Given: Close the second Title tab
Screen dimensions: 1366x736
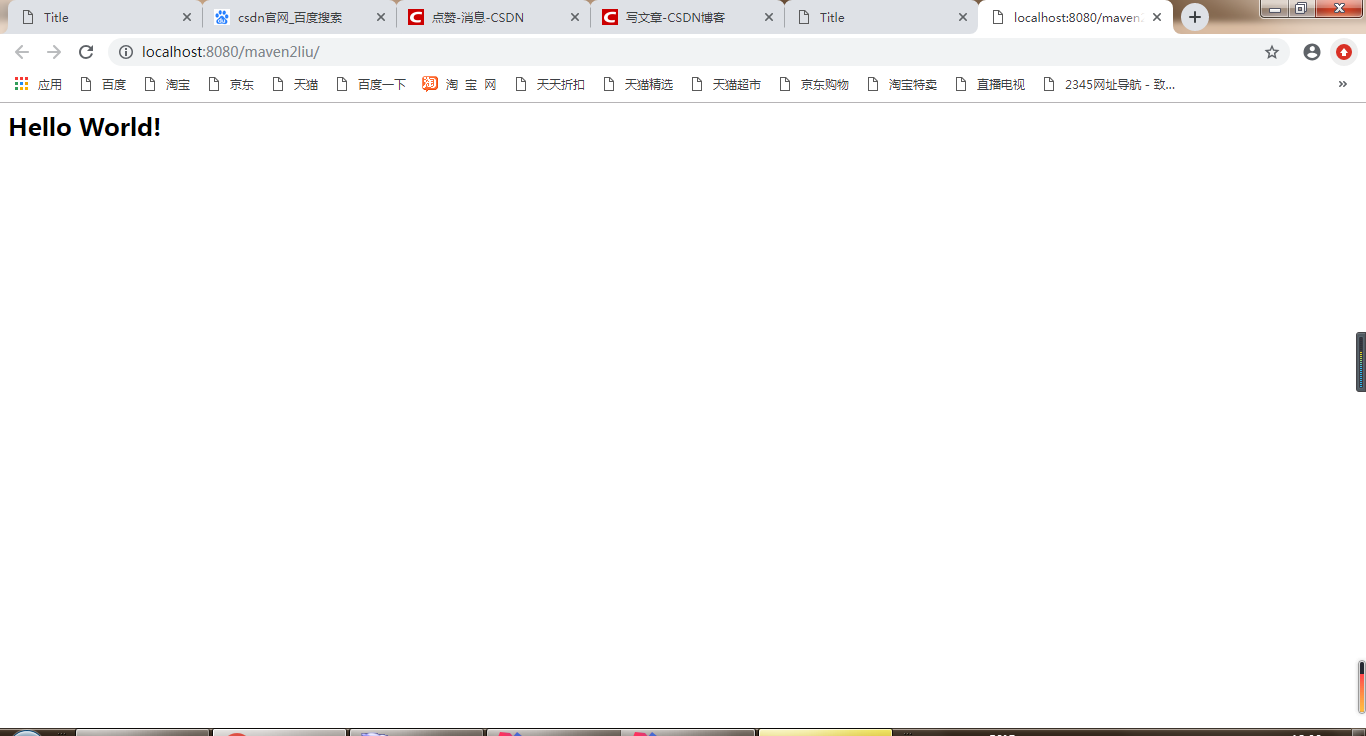Looking at the screenshot, I should [x=962, y=17].
